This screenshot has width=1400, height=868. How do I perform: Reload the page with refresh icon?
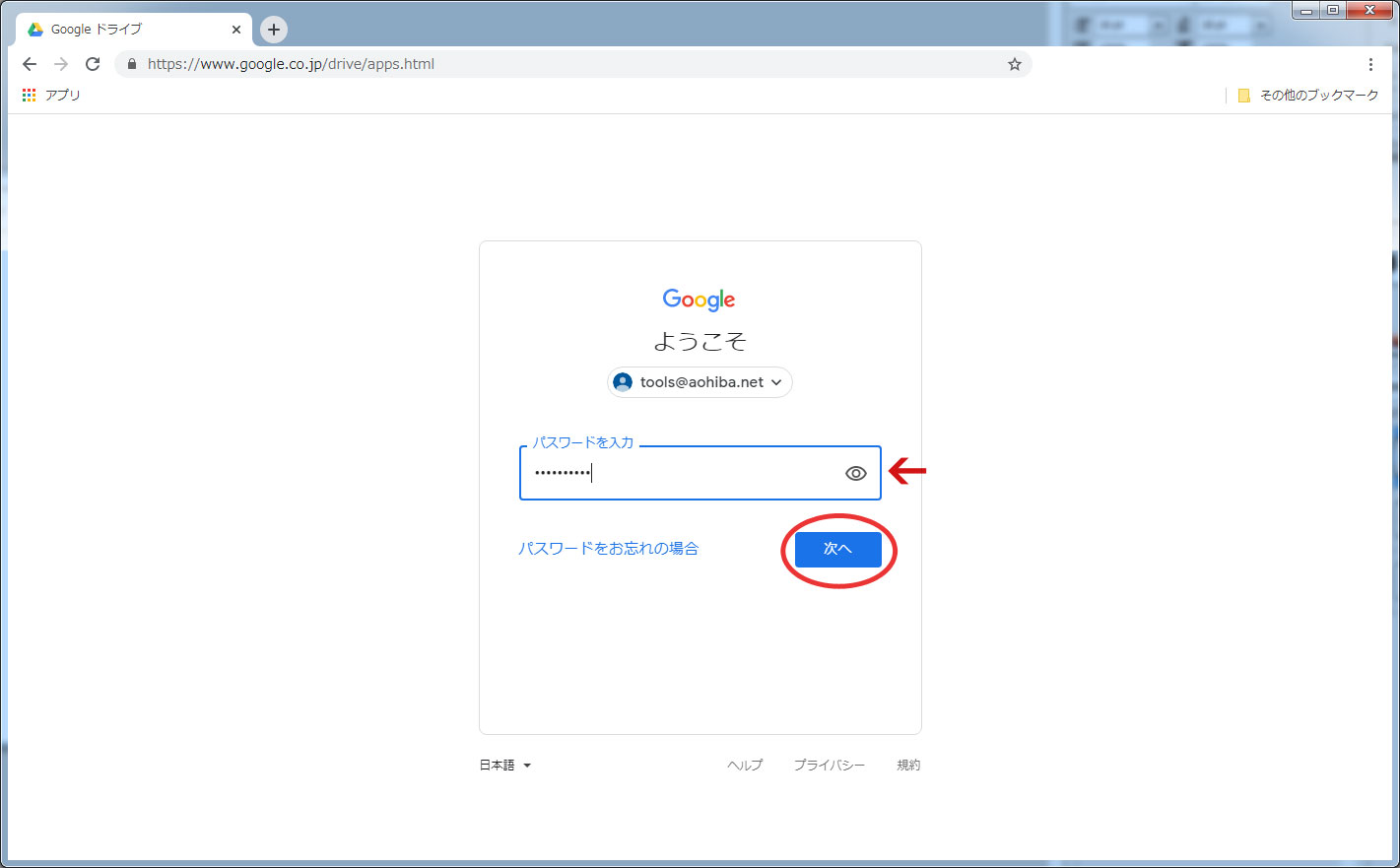(x=93, y=64)
